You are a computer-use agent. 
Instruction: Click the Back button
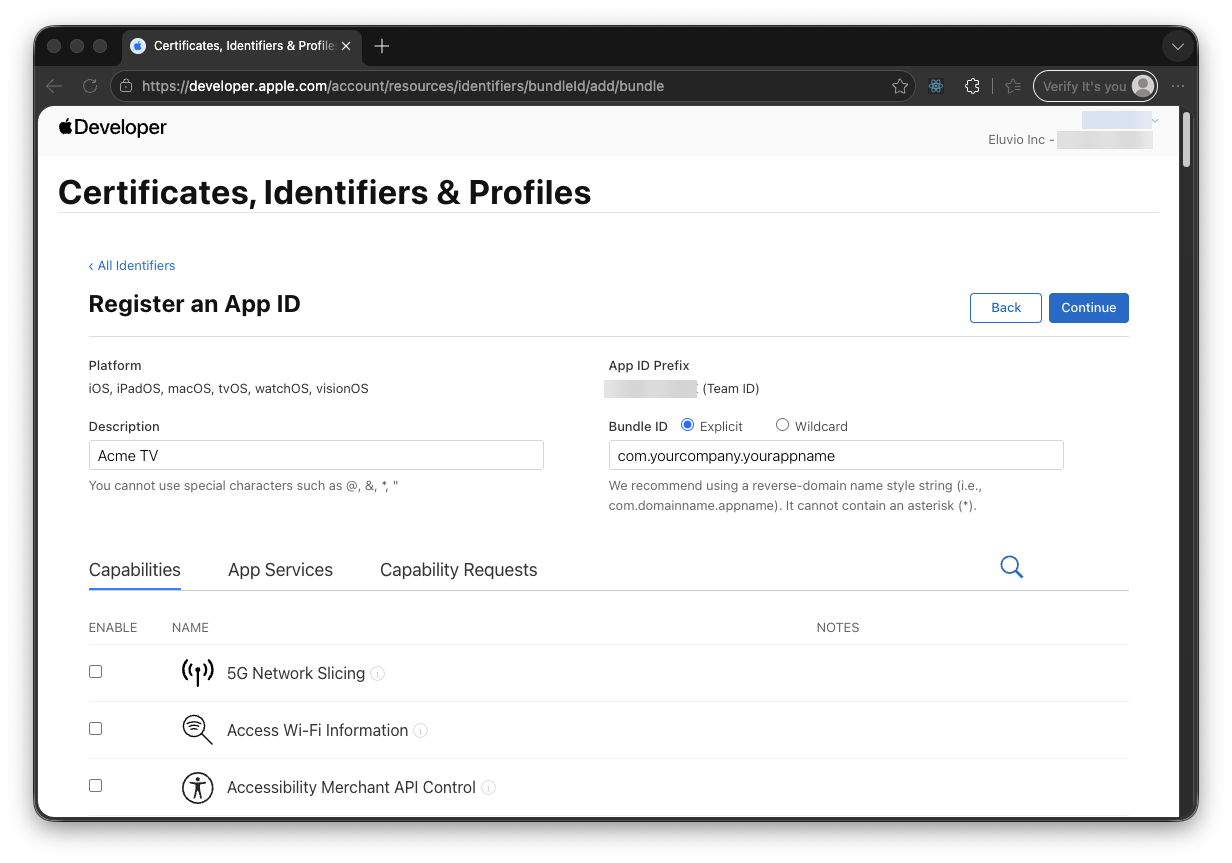point(1006,308)
